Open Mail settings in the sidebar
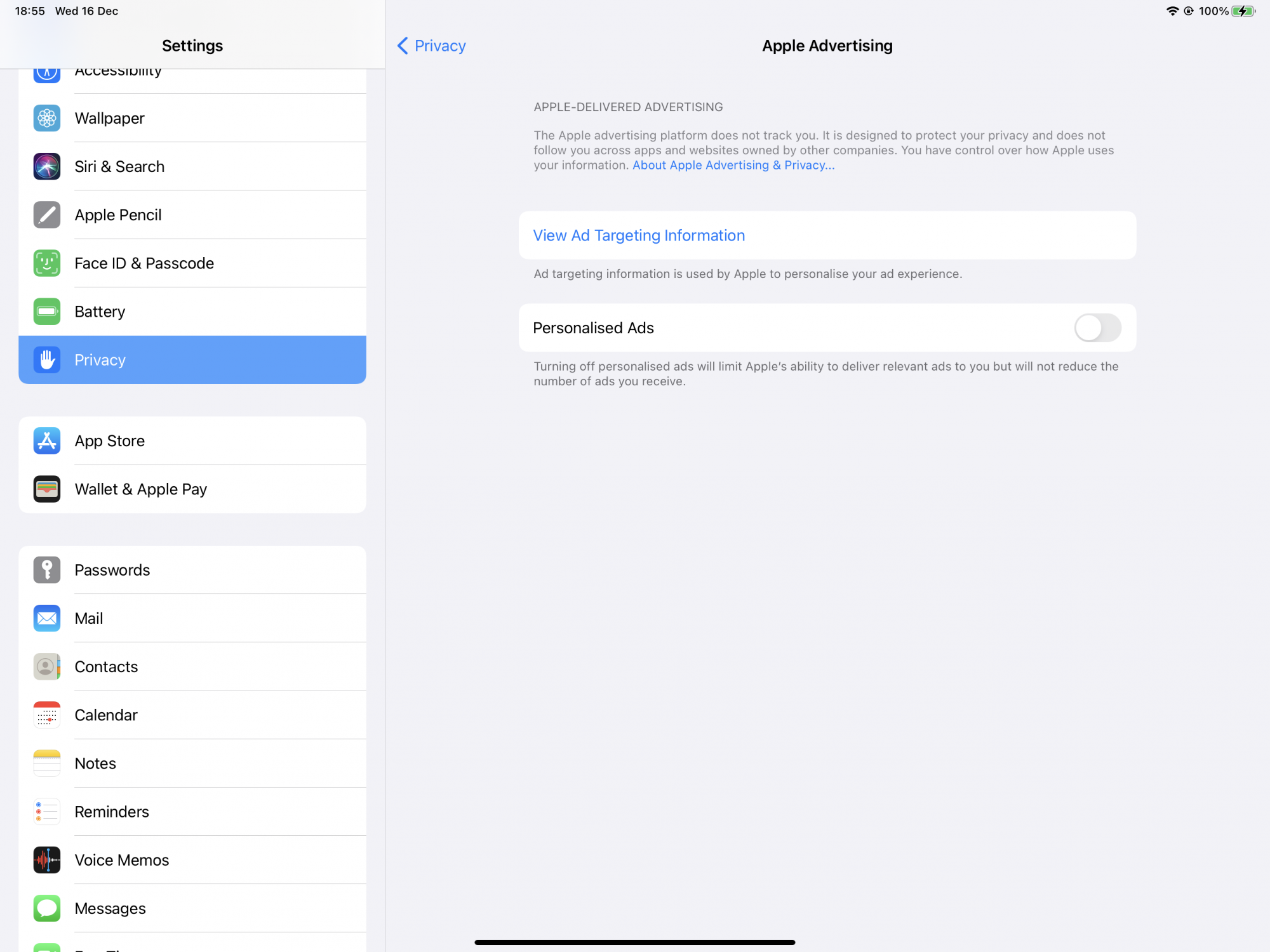The width and height of the screenshot is (1270, 952). coord(192,618)
